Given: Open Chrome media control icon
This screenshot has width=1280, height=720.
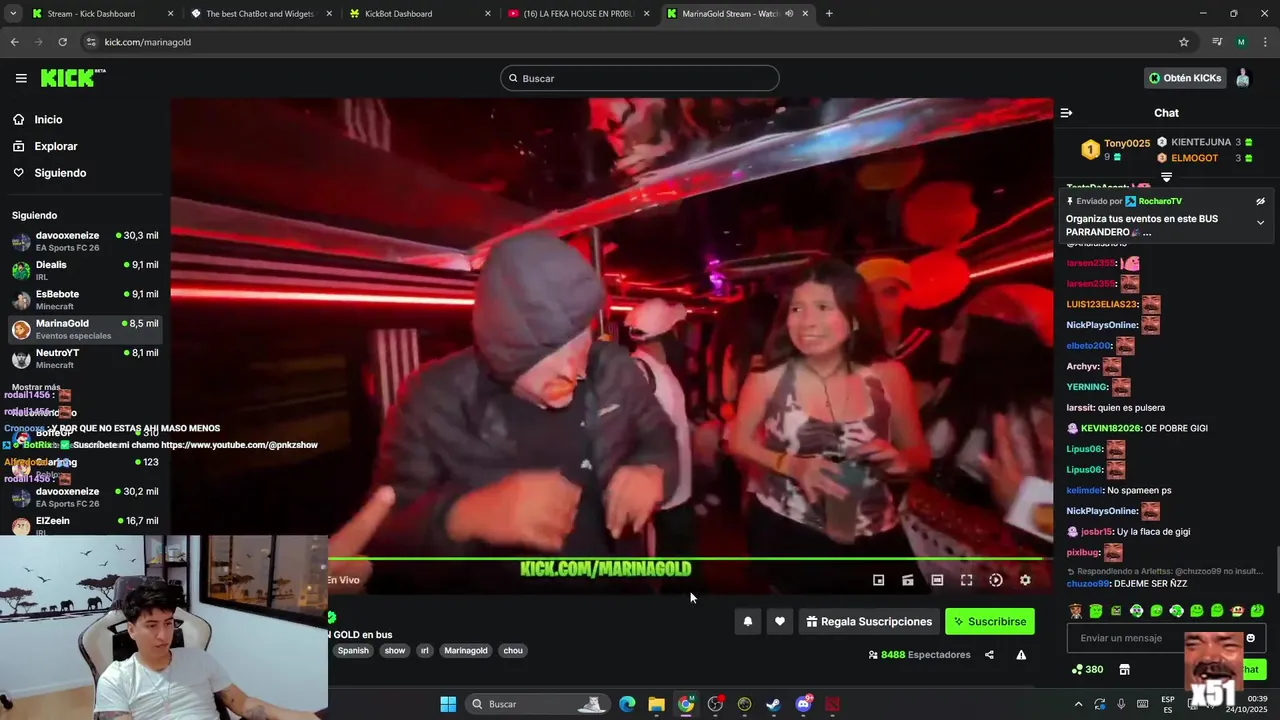Looking at the screenshot, I should (1217, 42).
